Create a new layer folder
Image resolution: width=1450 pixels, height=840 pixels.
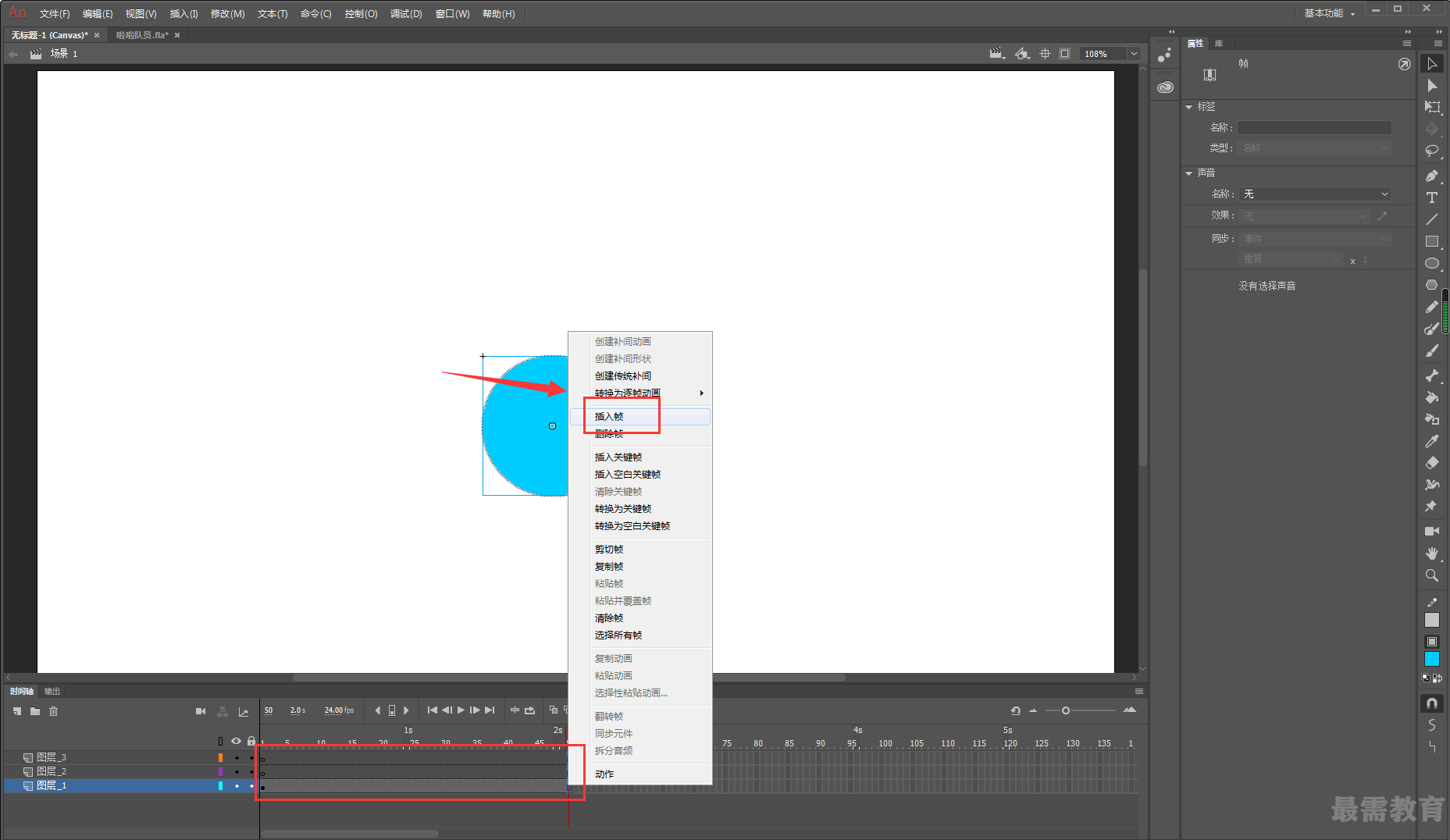pos(35,711)
